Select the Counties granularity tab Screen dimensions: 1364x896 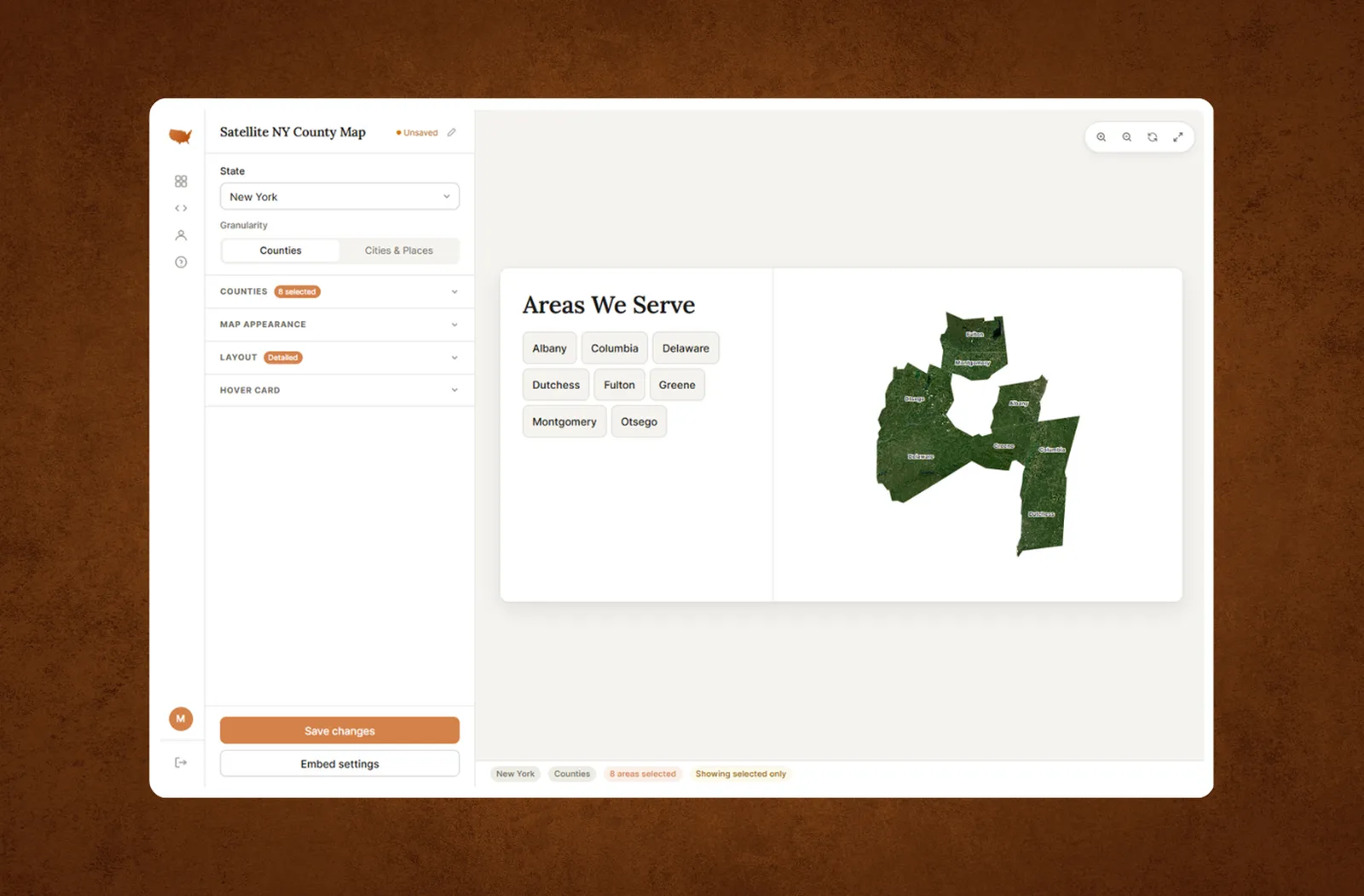(x=280, y=251)
